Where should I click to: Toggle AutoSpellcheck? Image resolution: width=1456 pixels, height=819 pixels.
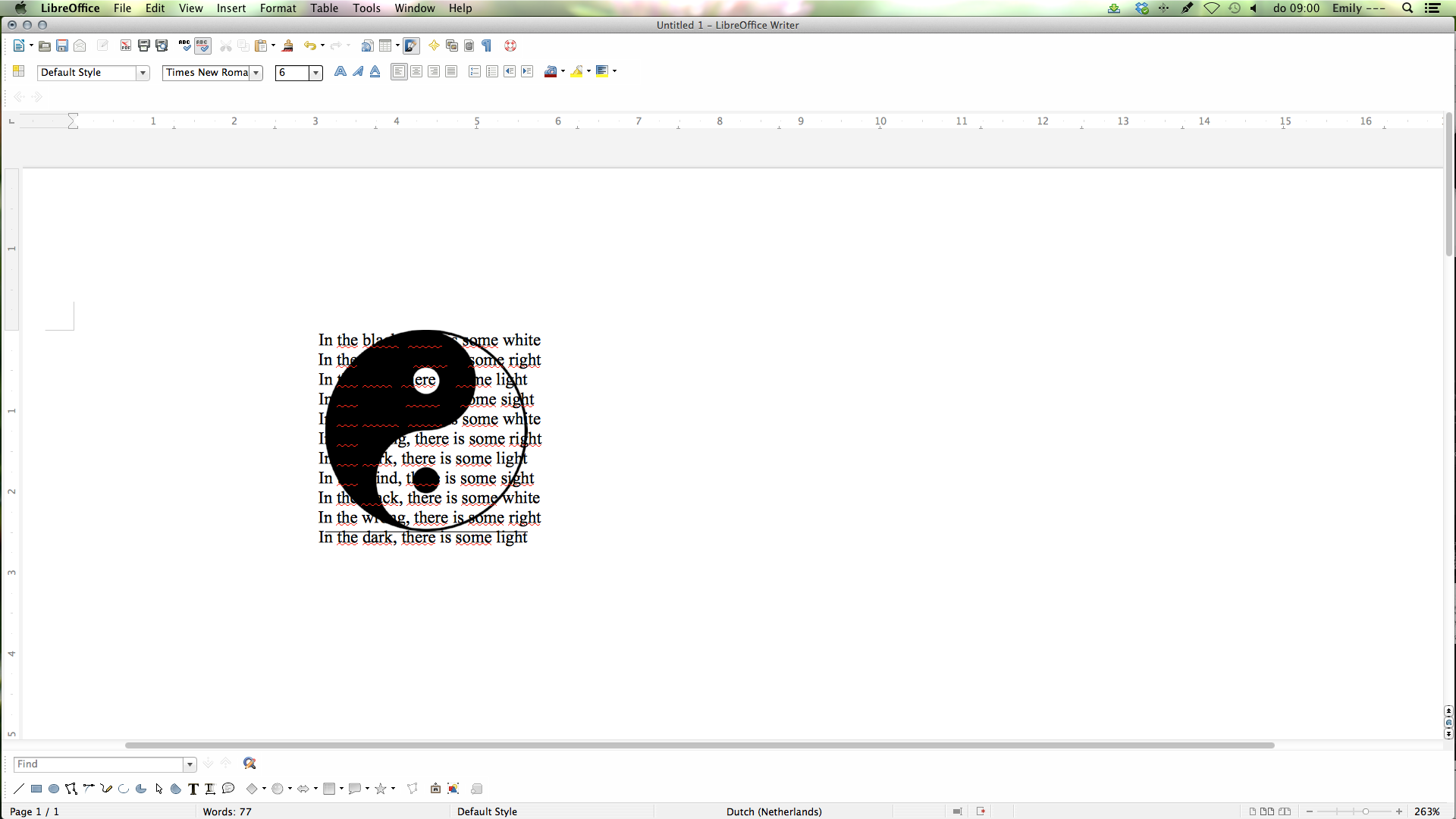pos(202,45)
